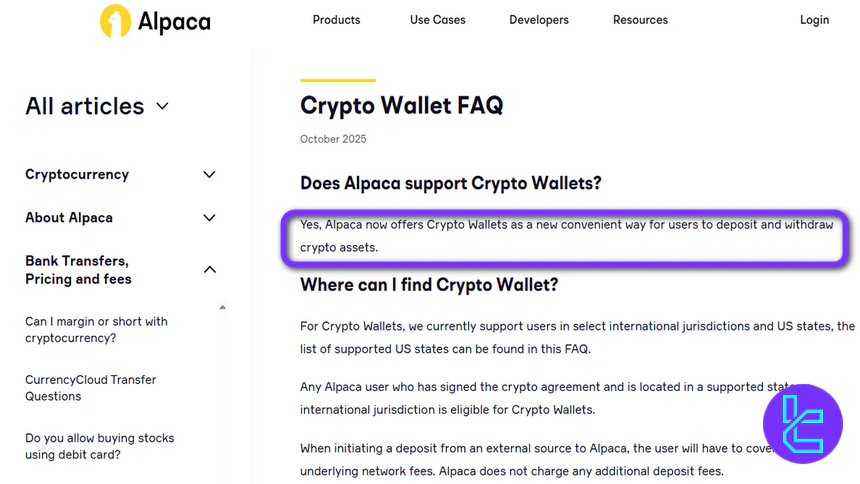Click the purple TC watermark icon
Image resolution: width=860 pixels, height=484 pixels.
click(x=802, y=423)
